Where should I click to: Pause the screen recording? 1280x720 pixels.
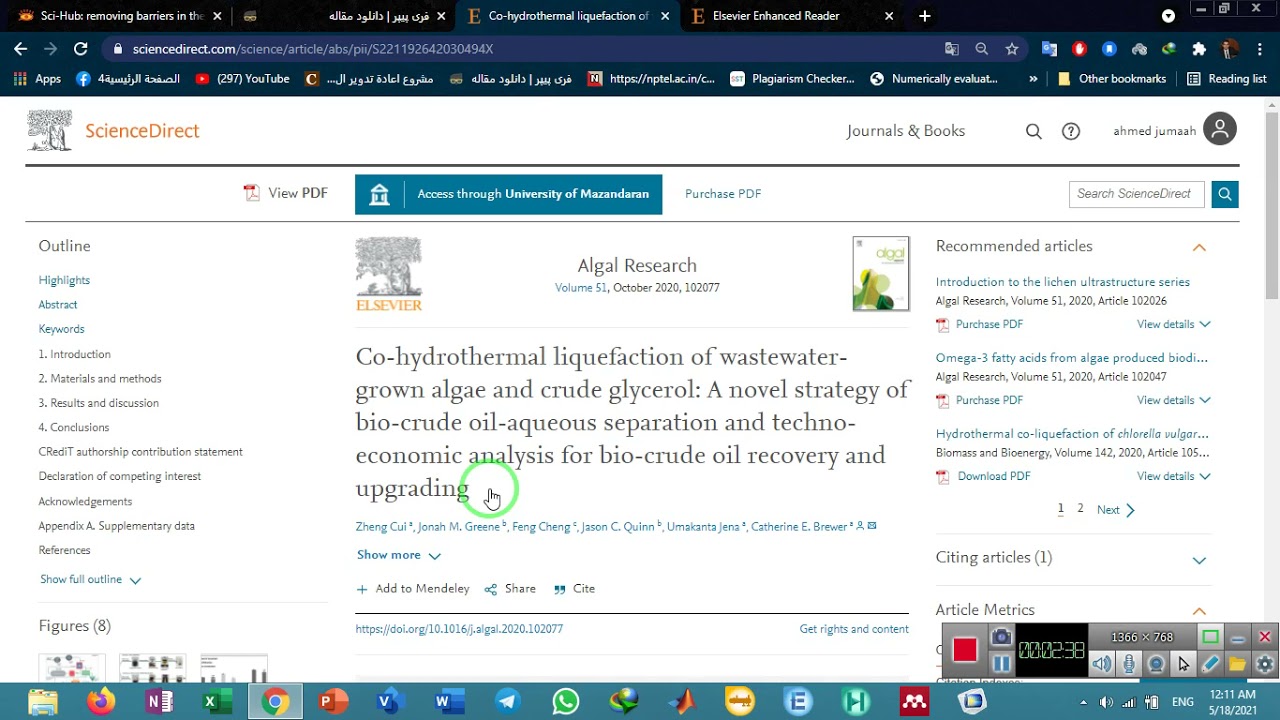coord(1001,663)
